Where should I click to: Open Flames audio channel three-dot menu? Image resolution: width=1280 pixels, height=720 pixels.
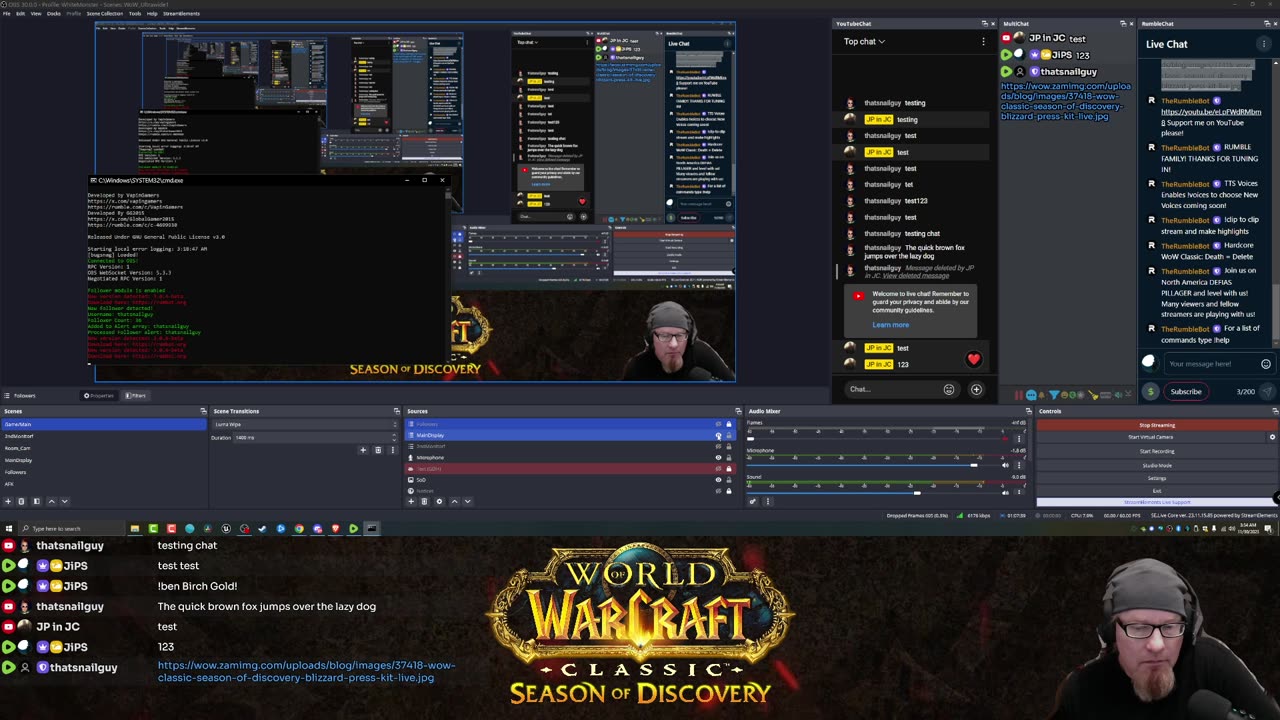[x=1019, y=438]
